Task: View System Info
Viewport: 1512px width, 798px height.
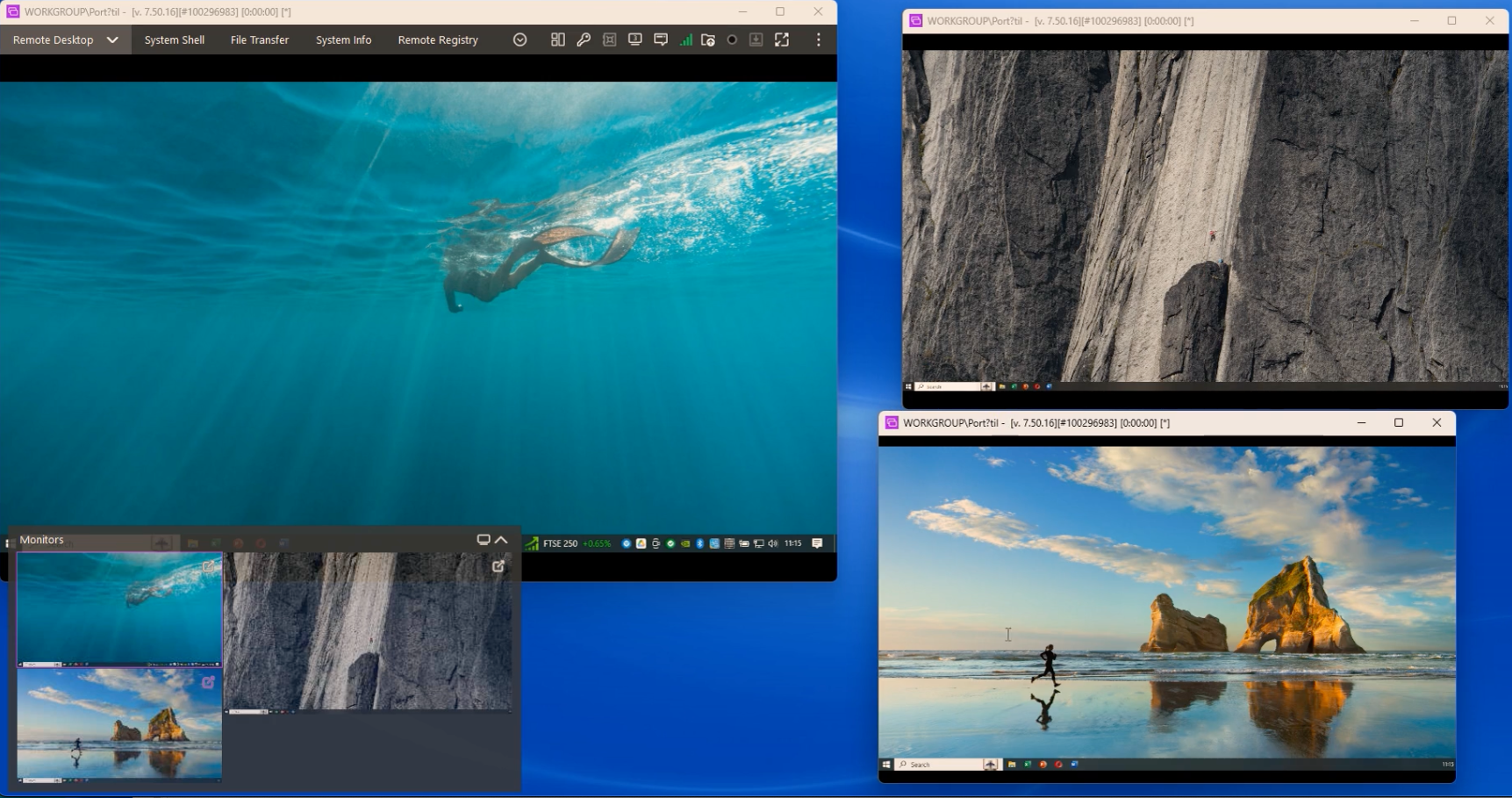Action: click(343, 40)
